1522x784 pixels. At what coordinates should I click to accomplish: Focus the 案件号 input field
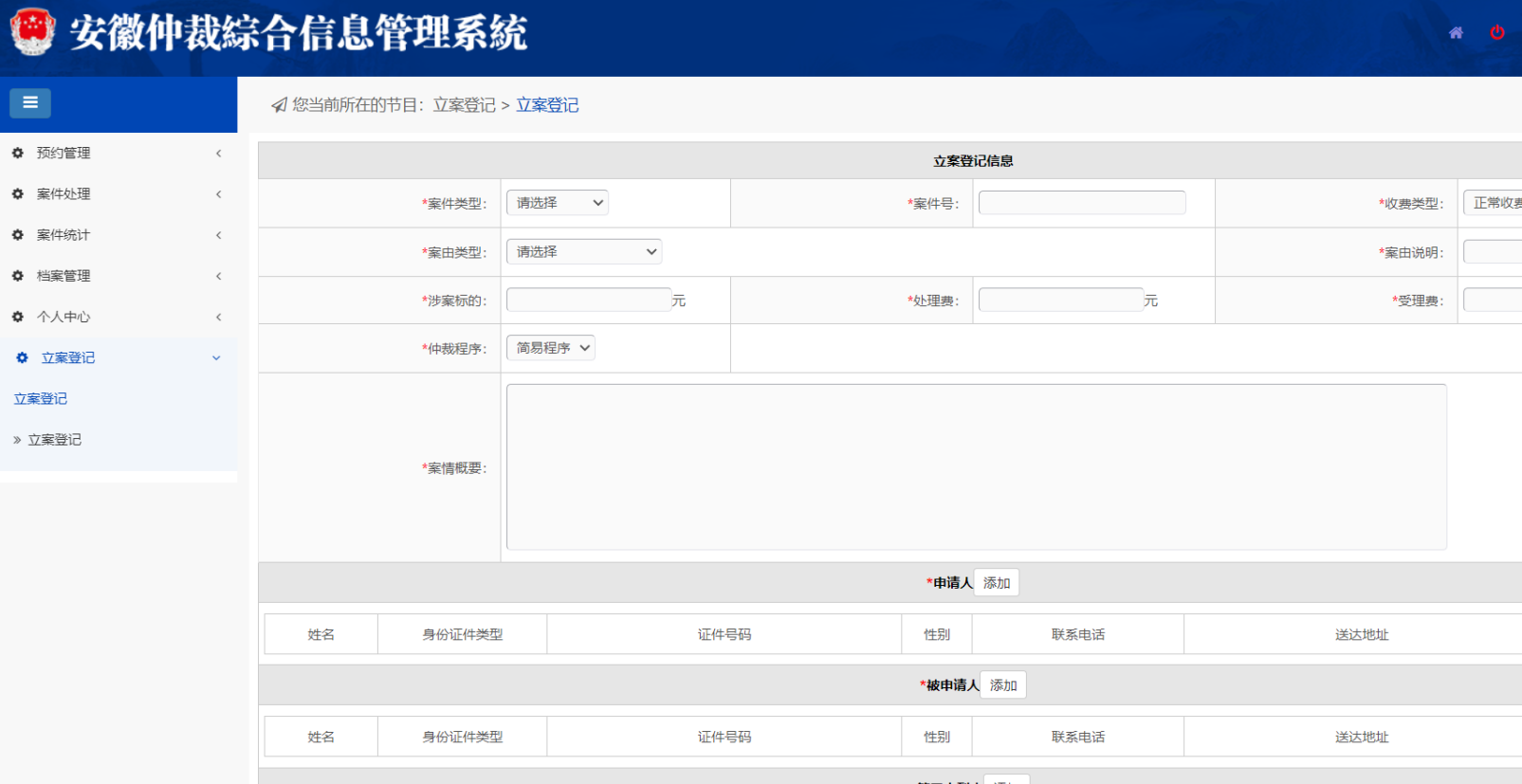[1082, 203]
